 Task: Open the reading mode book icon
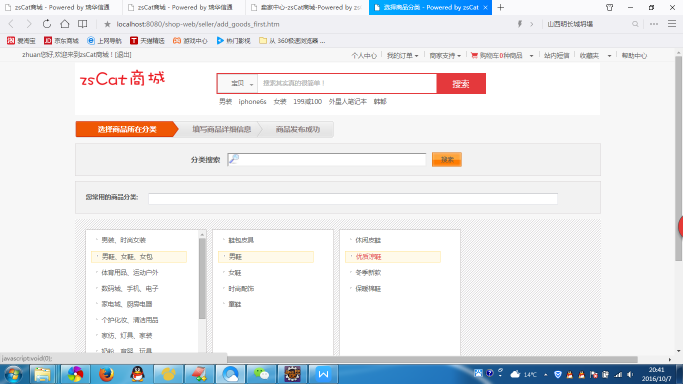click(x=82, y=24)
